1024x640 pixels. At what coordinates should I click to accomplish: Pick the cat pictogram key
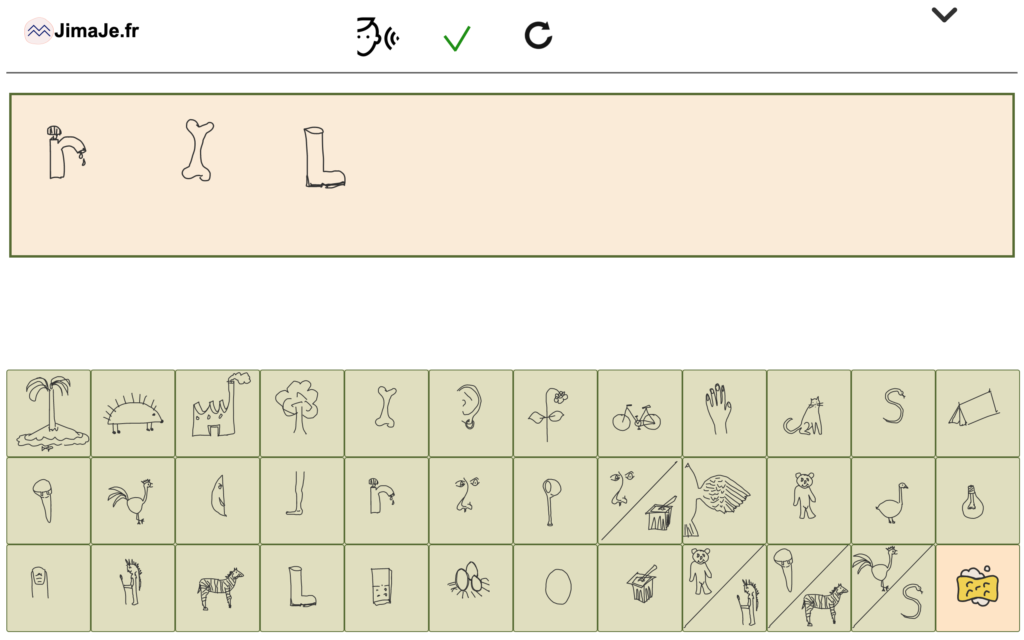(x=809, y=413)
